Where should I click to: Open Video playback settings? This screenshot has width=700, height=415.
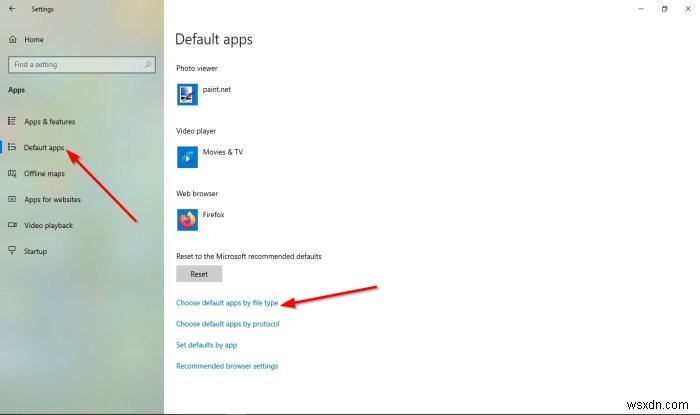click(48, 225)
